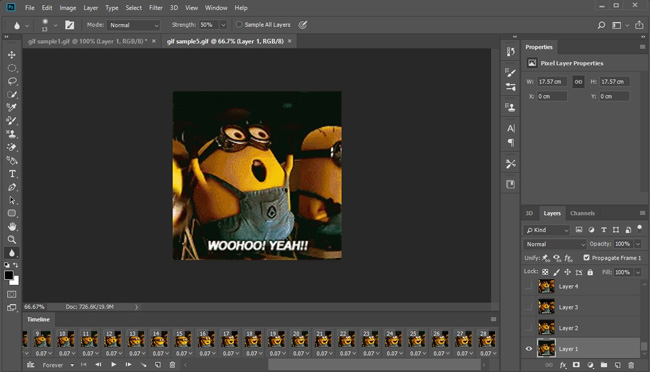This screenshot has width=650, height=372.
Task: Open the Mode dropdown set to Normal
Action: (x=133, y=25)
